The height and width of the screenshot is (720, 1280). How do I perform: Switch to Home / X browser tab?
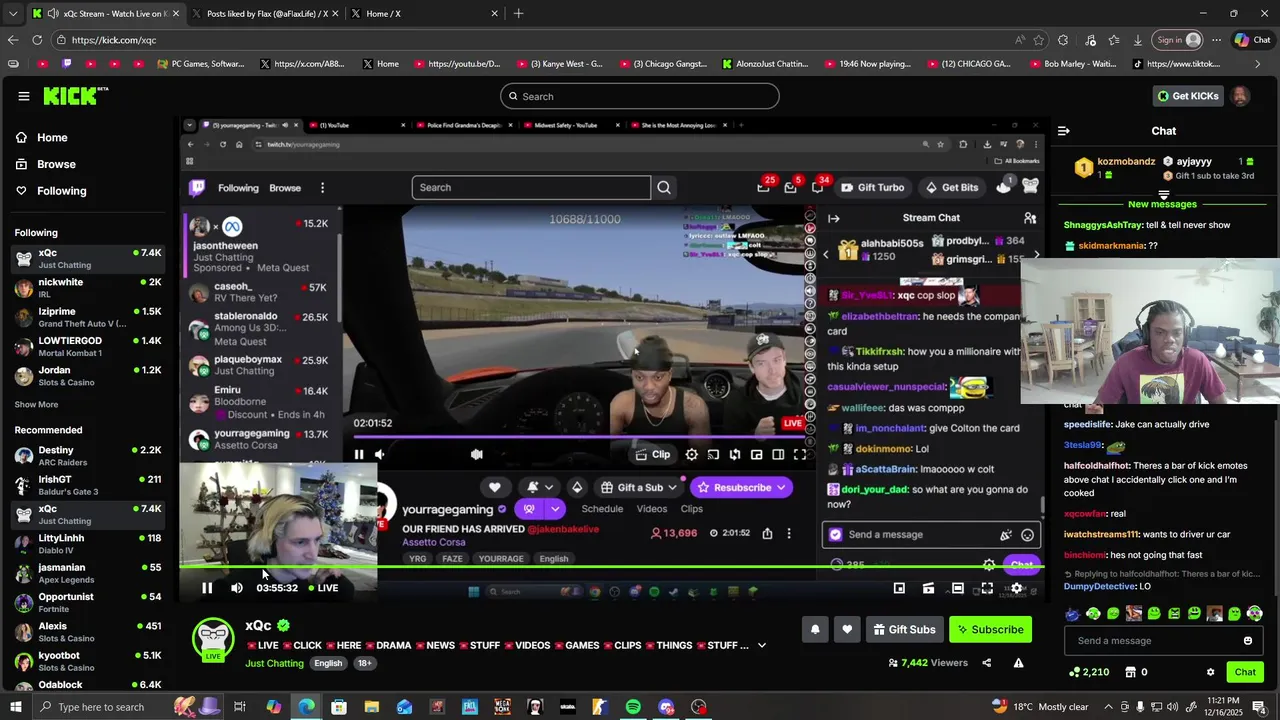[422, 14]
